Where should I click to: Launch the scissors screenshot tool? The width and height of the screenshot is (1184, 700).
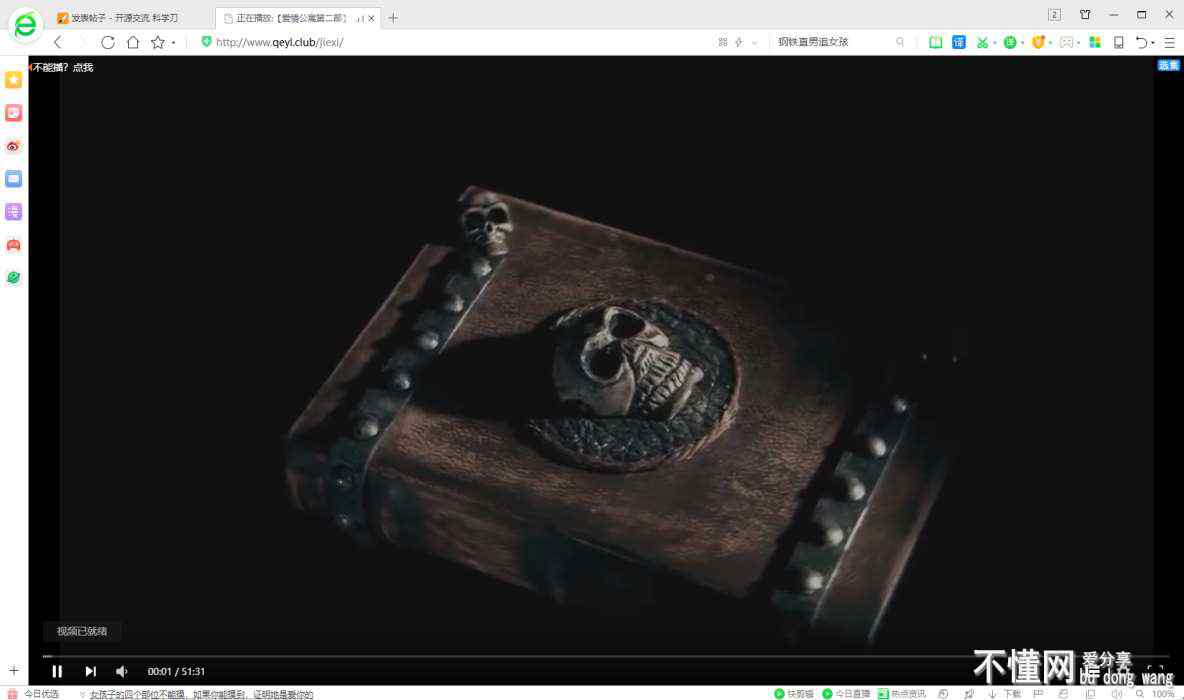[982, 42]
